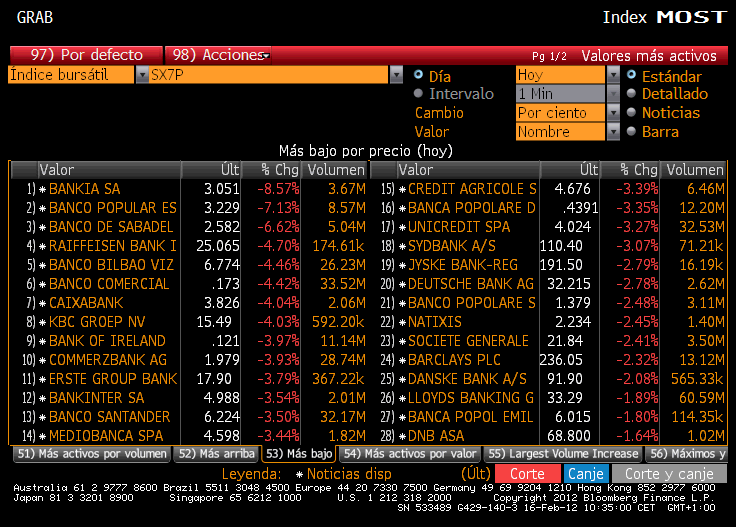Image resolution: width=736 pixels, height=527 pixels.
Task: Click news asterisk beside UNICREDIT SPA
Action: [x=402, y=228]
